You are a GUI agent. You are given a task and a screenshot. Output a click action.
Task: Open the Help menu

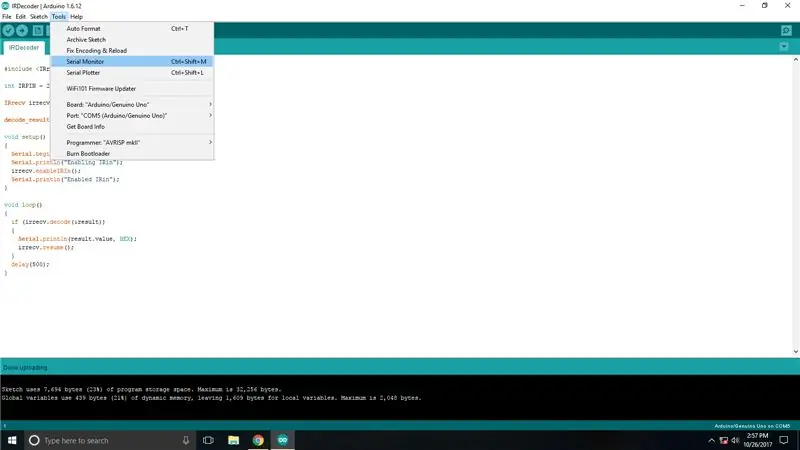(77, 17)
